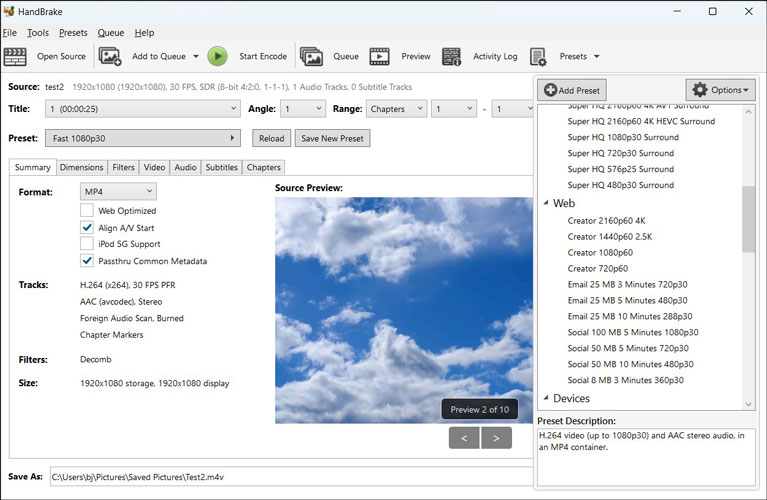Uncheck Align A/V Start
The height and width of the screenshot is (500, 767).
click(87, 227)
